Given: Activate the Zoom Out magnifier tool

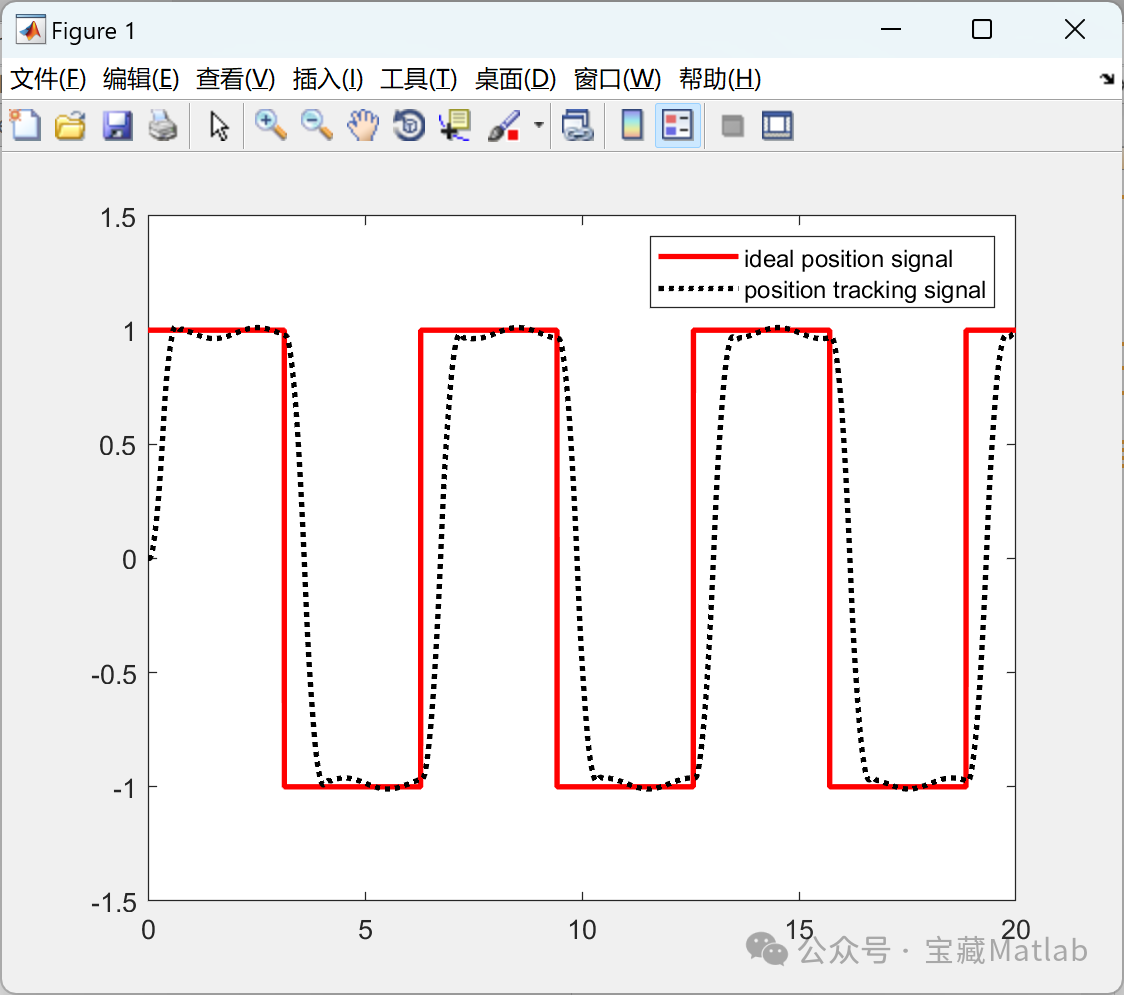Looking at the screenshot, I should point(316,125).
